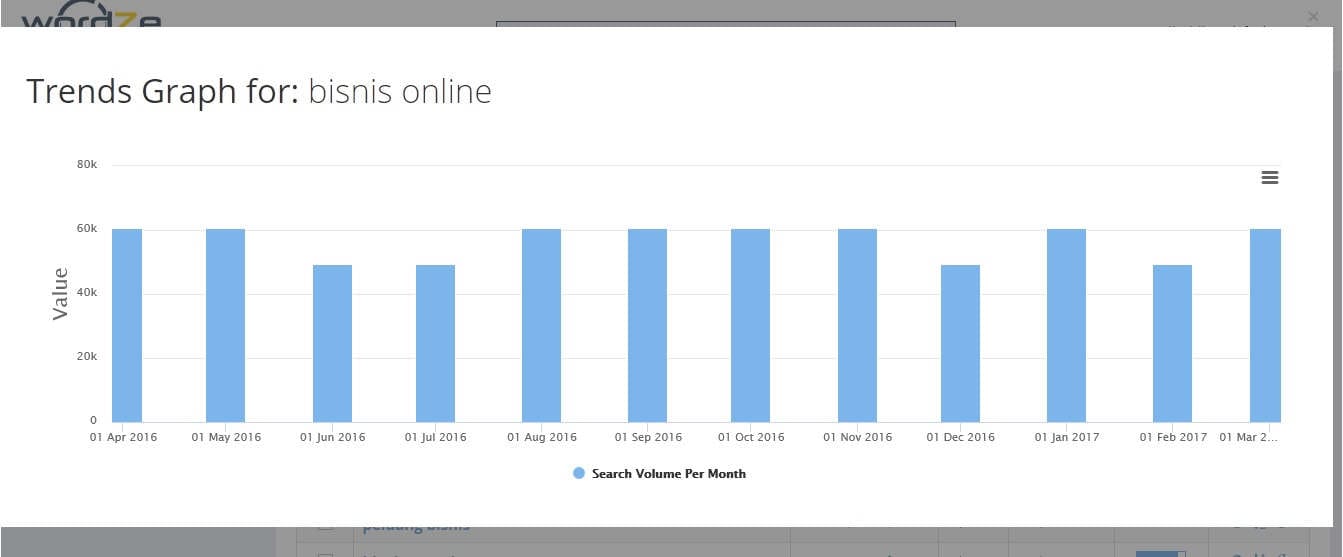Click the 01 Apr 2016 bar
The image size is (1343, 557).
[127, 325]
